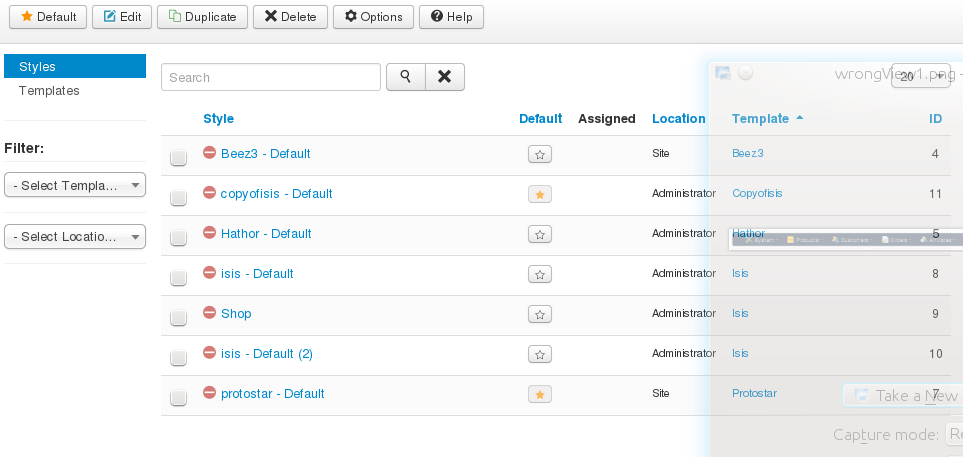Clear the search with the X button

pyautogui.click(x=445, y=77)
